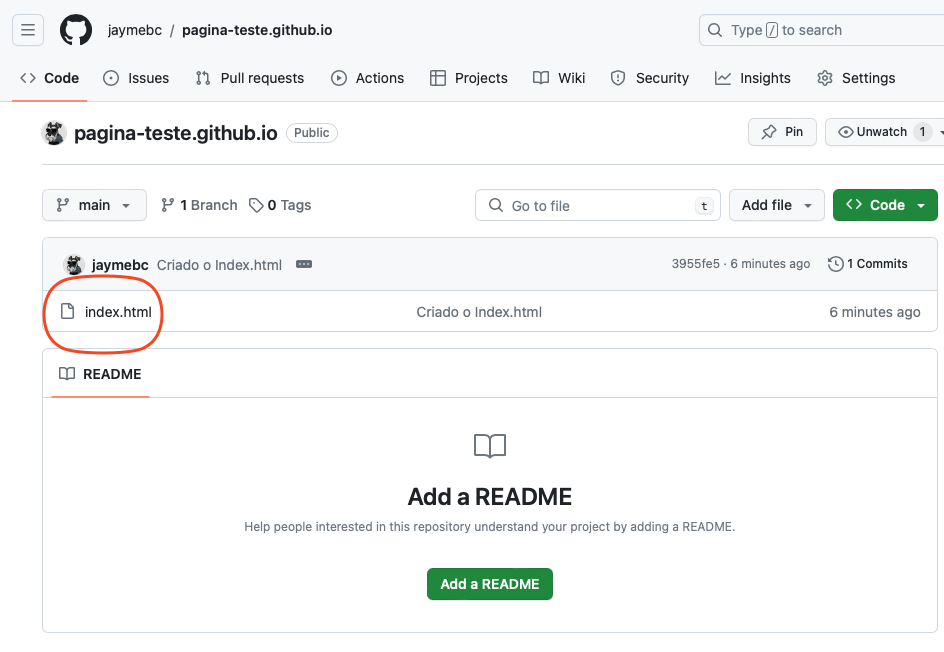
Task: View the 0 Tags list
Action: click(x=281, y=205)
